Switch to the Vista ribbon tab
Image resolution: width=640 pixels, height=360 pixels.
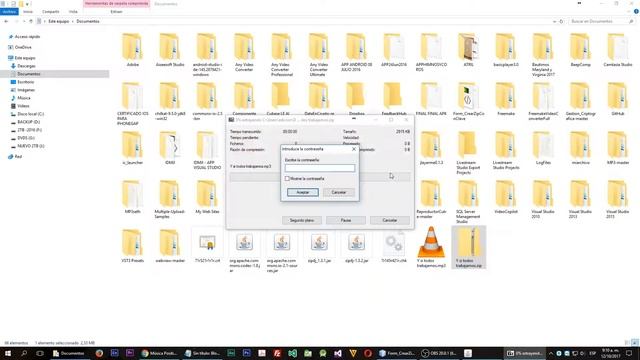point(73,12)
